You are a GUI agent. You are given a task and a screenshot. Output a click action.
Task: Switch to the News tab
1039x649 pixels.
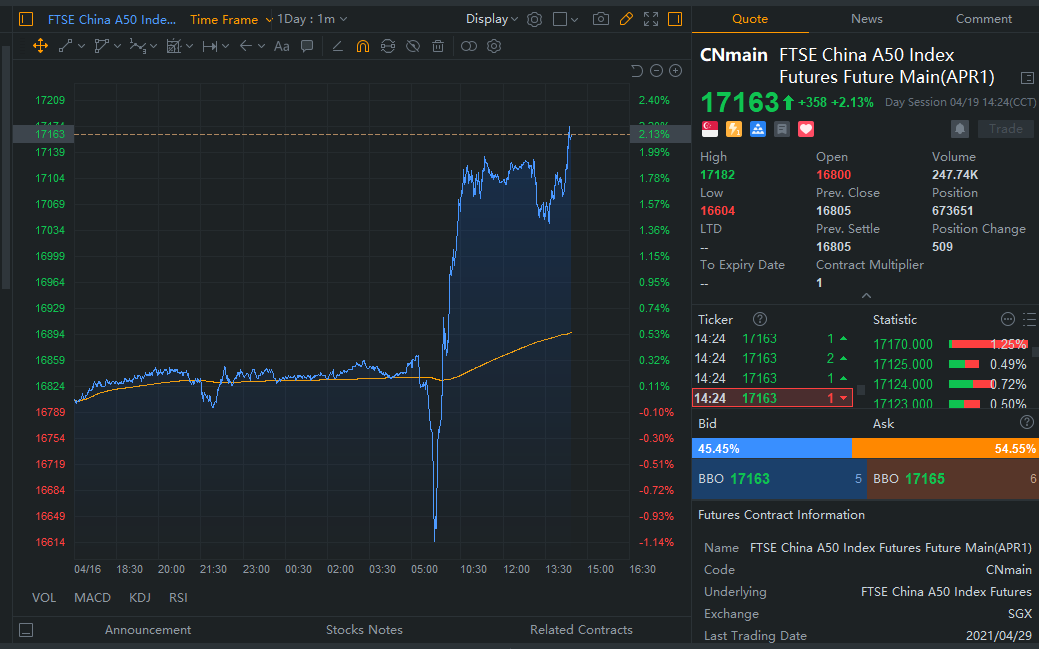click(x=866, y=18)
